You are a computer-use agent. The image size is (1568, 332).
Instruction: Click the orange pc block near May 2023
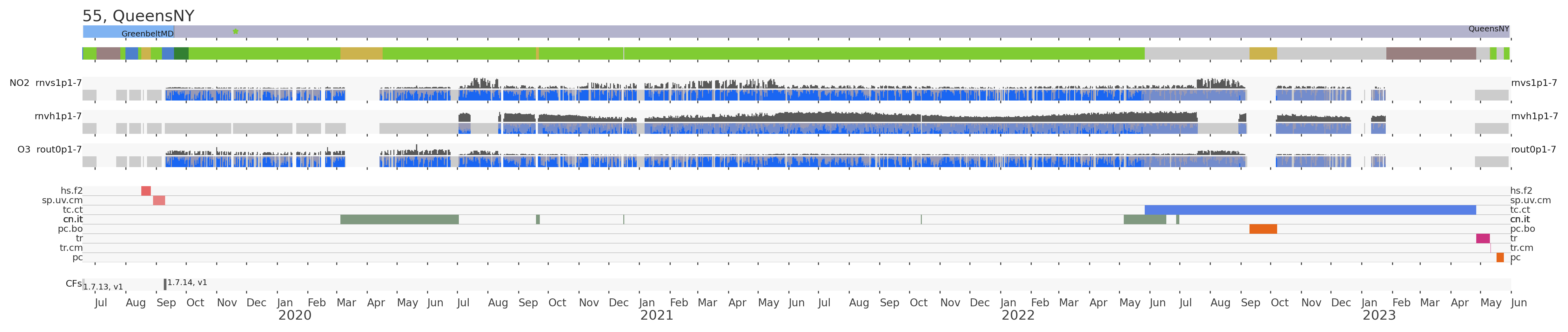1500,258
